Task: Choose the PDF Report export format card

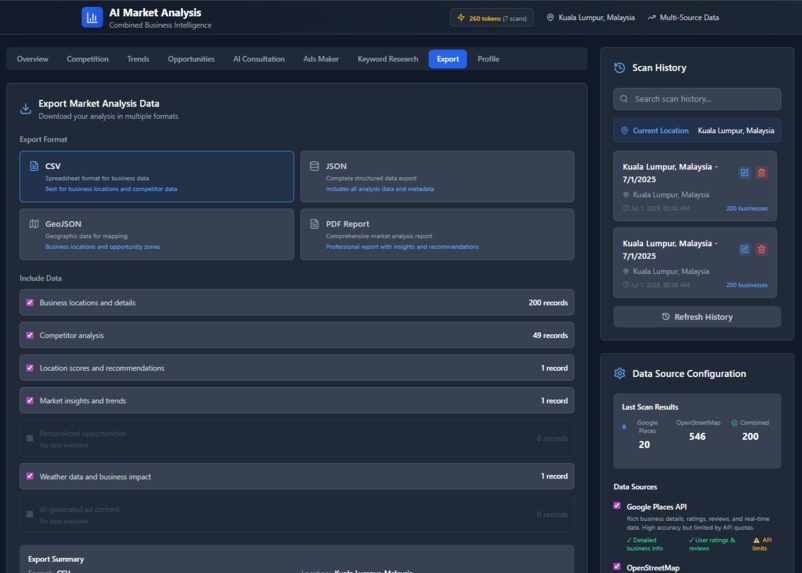Action: pos(437,234)
